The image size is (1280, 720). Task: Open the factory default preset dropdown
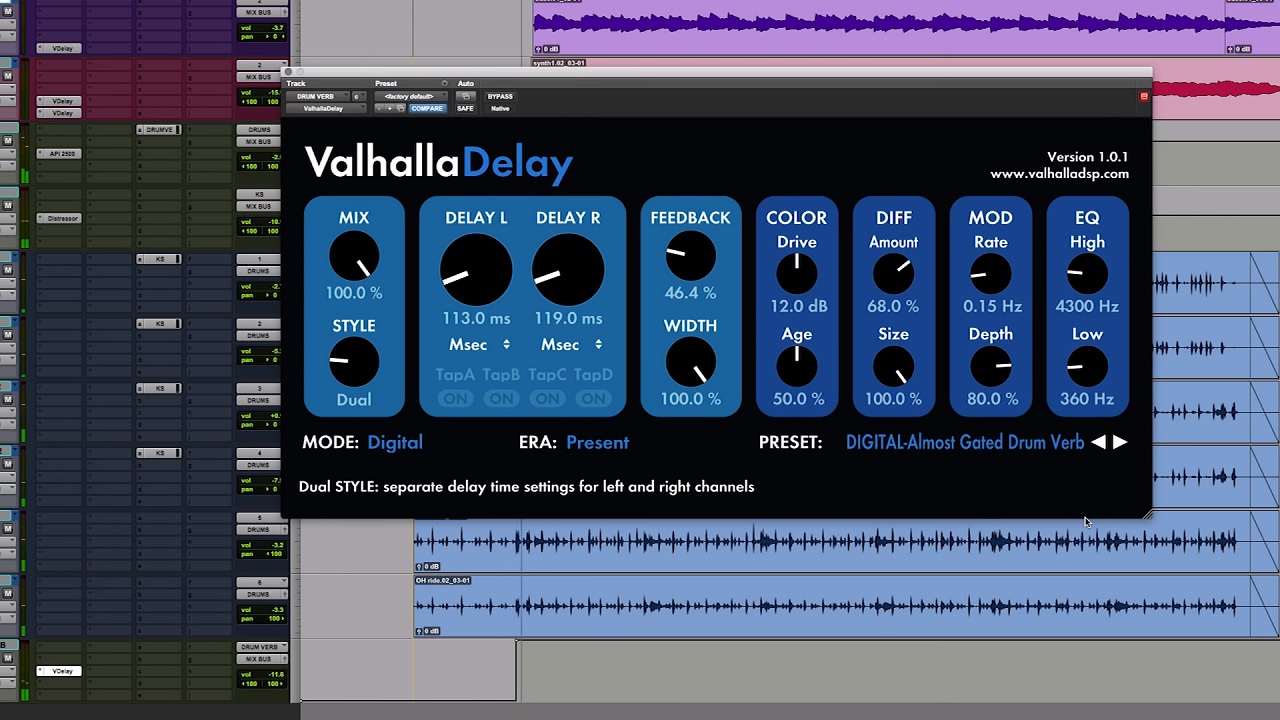tap(410, 97)
